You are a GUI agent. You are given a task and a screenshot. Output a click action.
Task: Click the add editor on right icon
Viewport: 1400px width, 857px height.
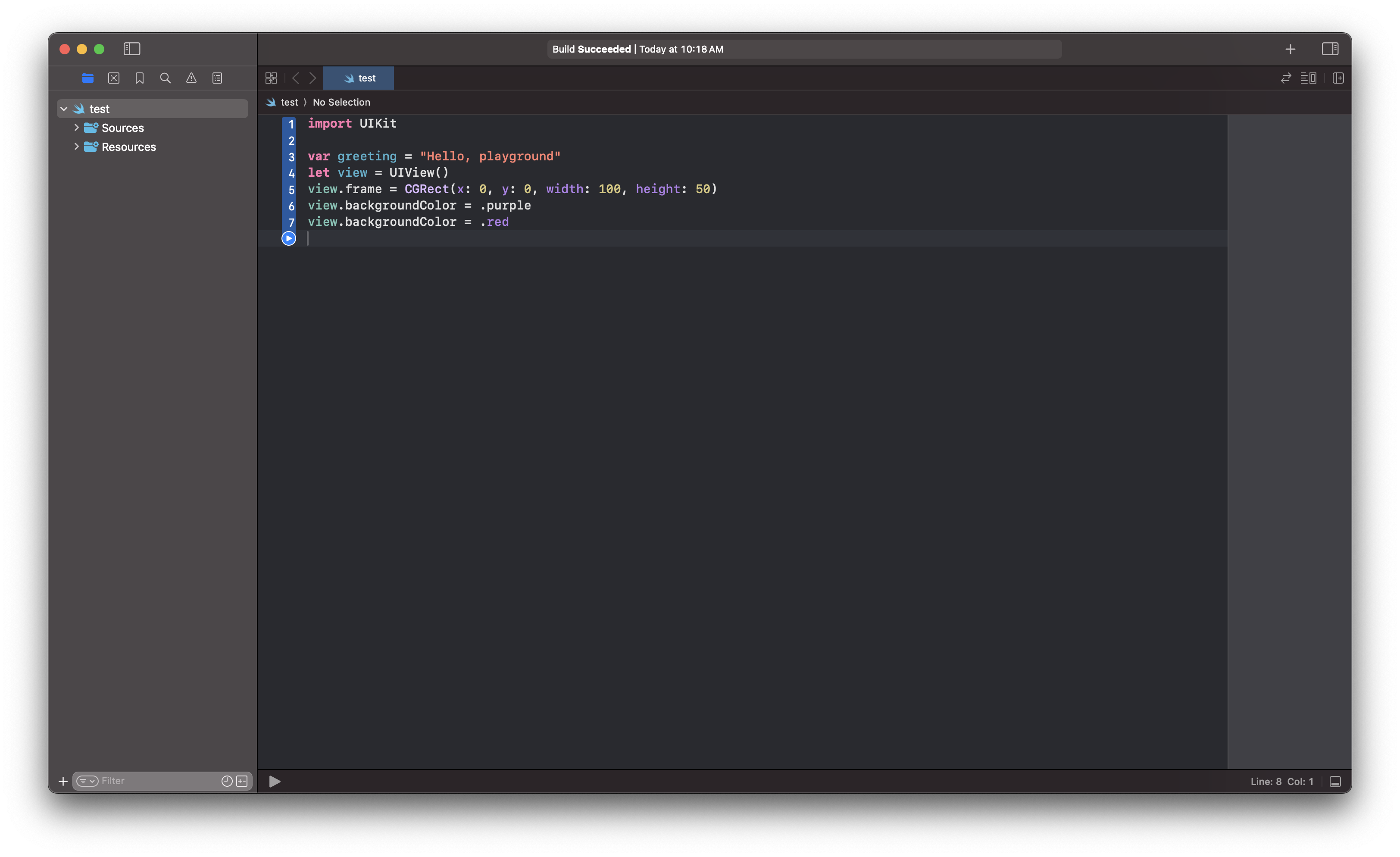[x=1338, y=78]
